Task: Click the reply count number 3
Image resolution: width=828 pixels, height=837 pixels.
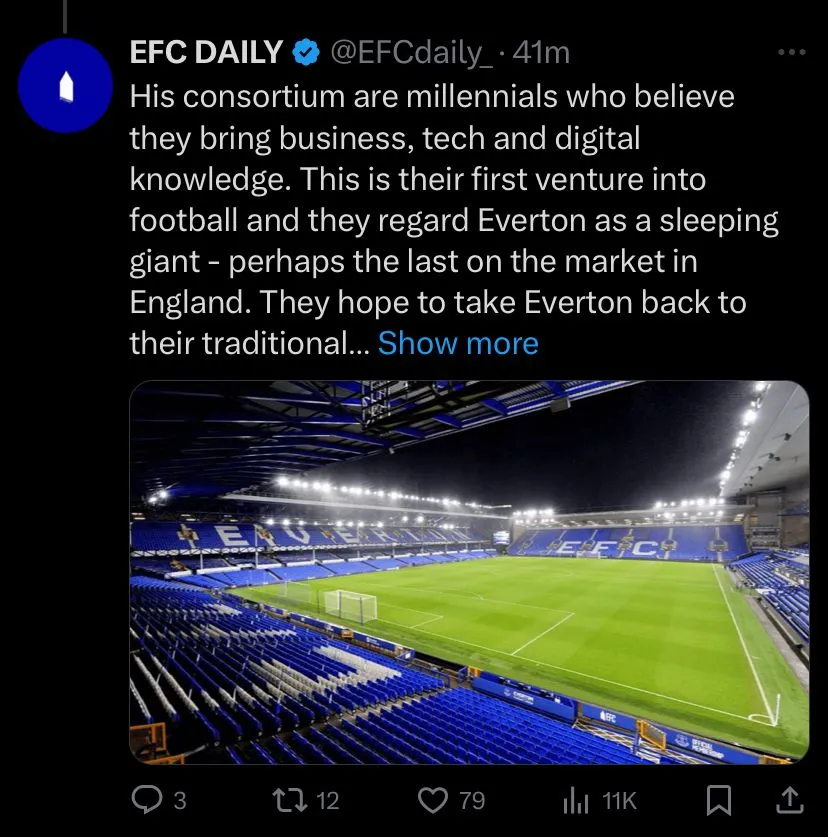Action: 180,800
